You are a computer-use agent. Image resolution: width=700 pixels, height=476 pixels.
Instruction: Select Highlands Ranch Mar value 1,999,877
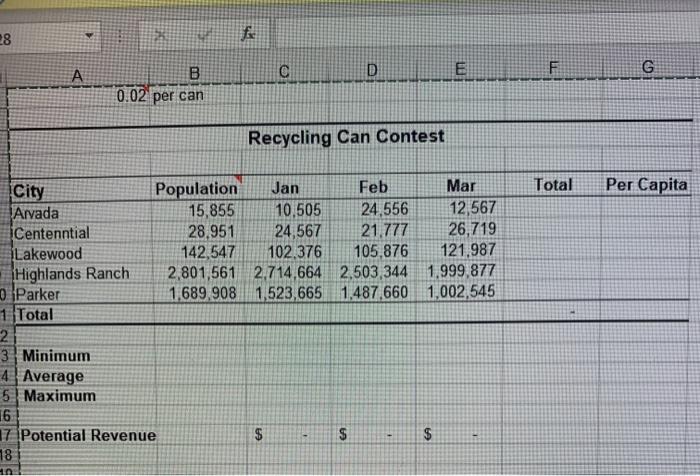pos(460,270)
